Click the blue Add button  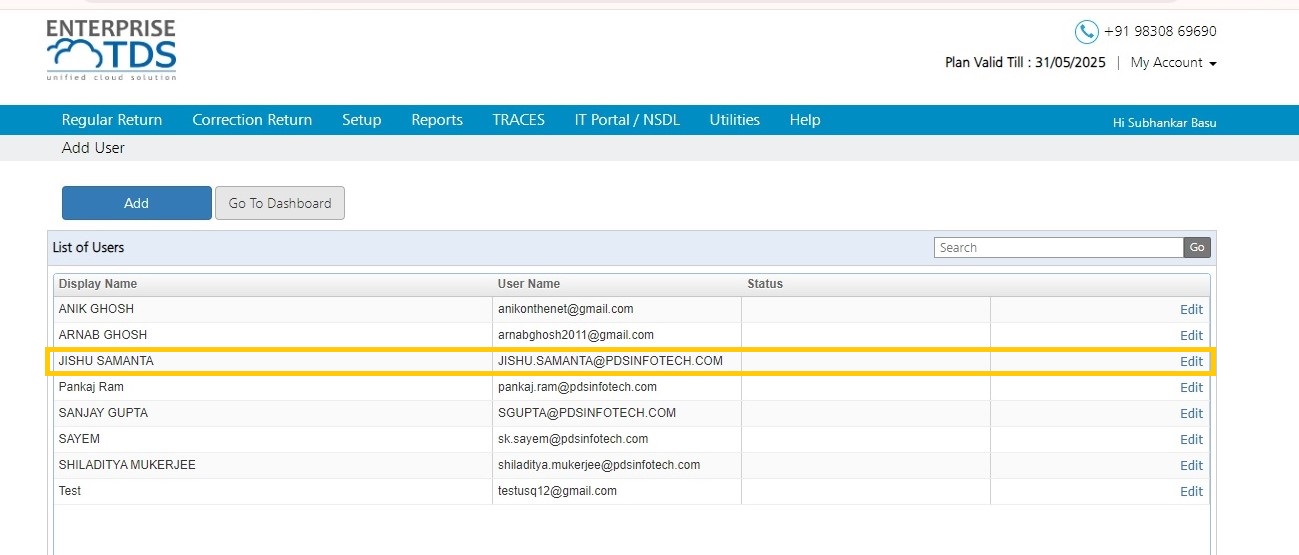point(137,203)
